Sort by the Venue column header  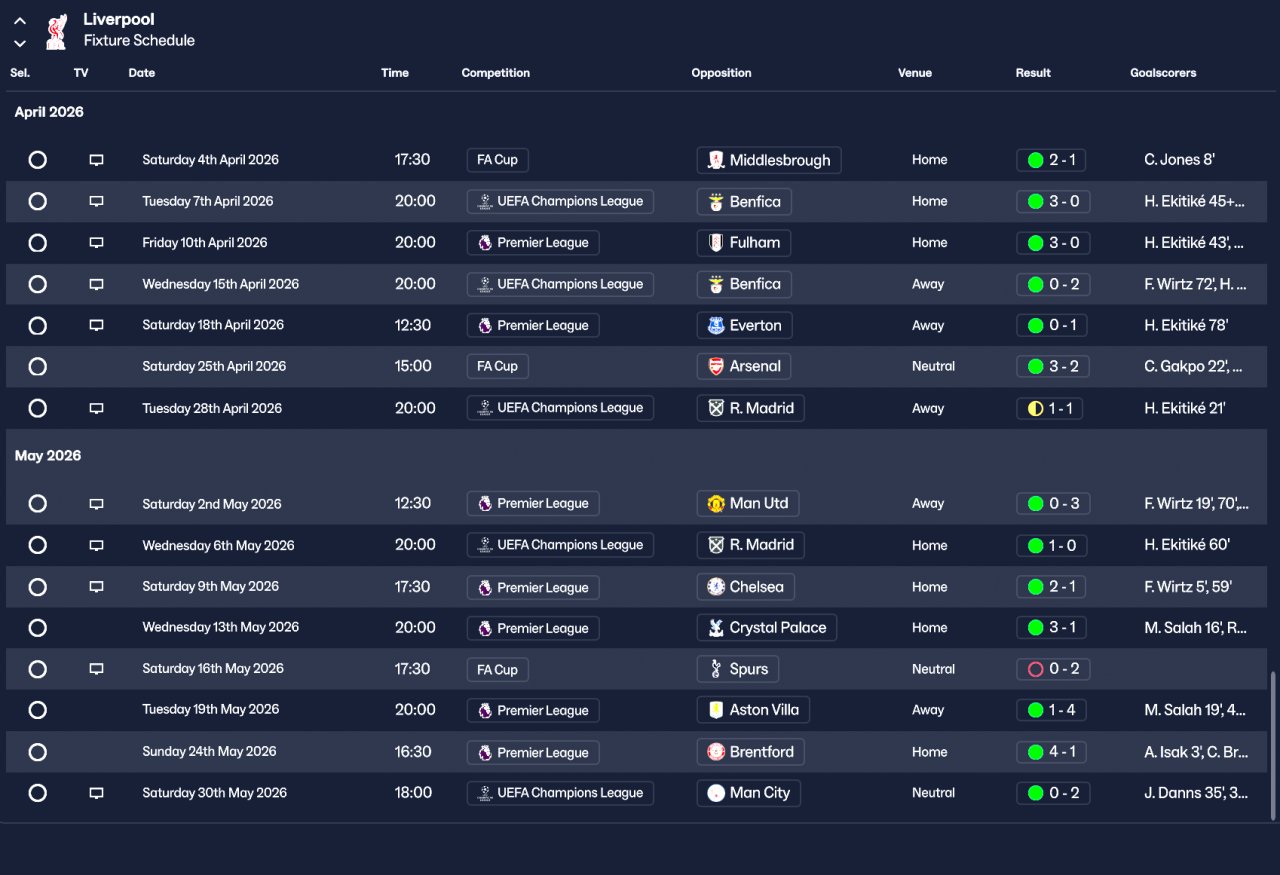[x=915, y=73]
